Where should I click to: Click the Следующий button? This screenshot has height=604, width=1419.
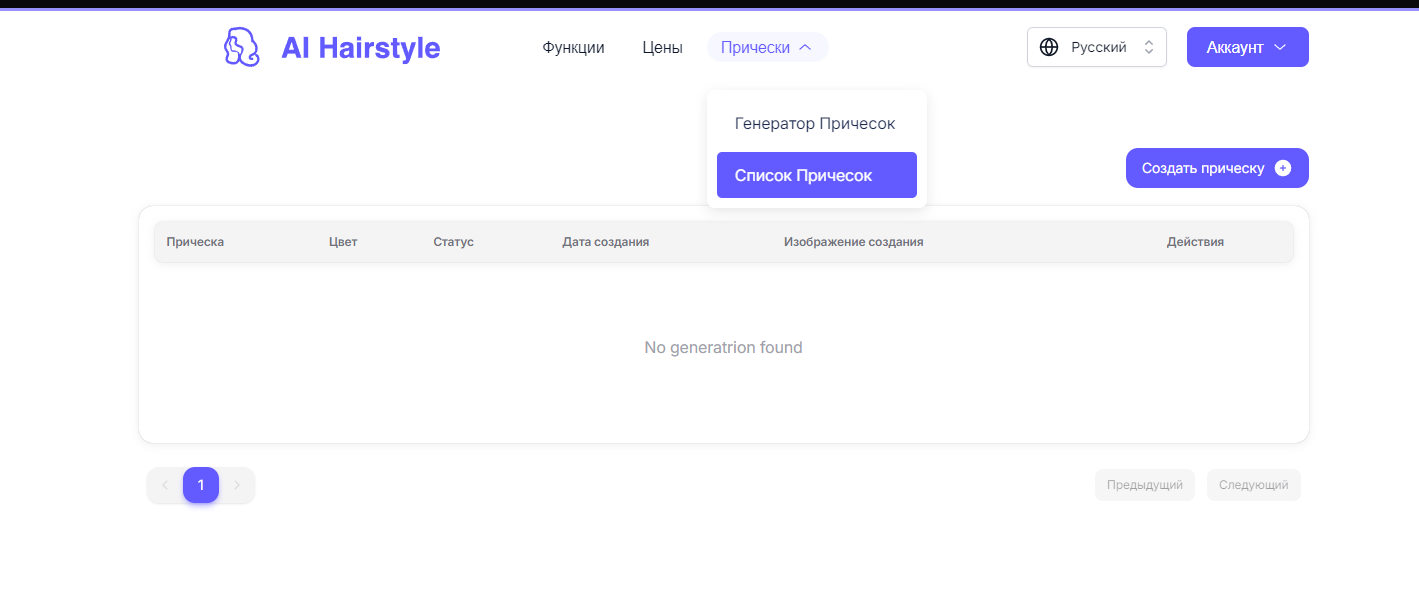tap(1254, 485)
